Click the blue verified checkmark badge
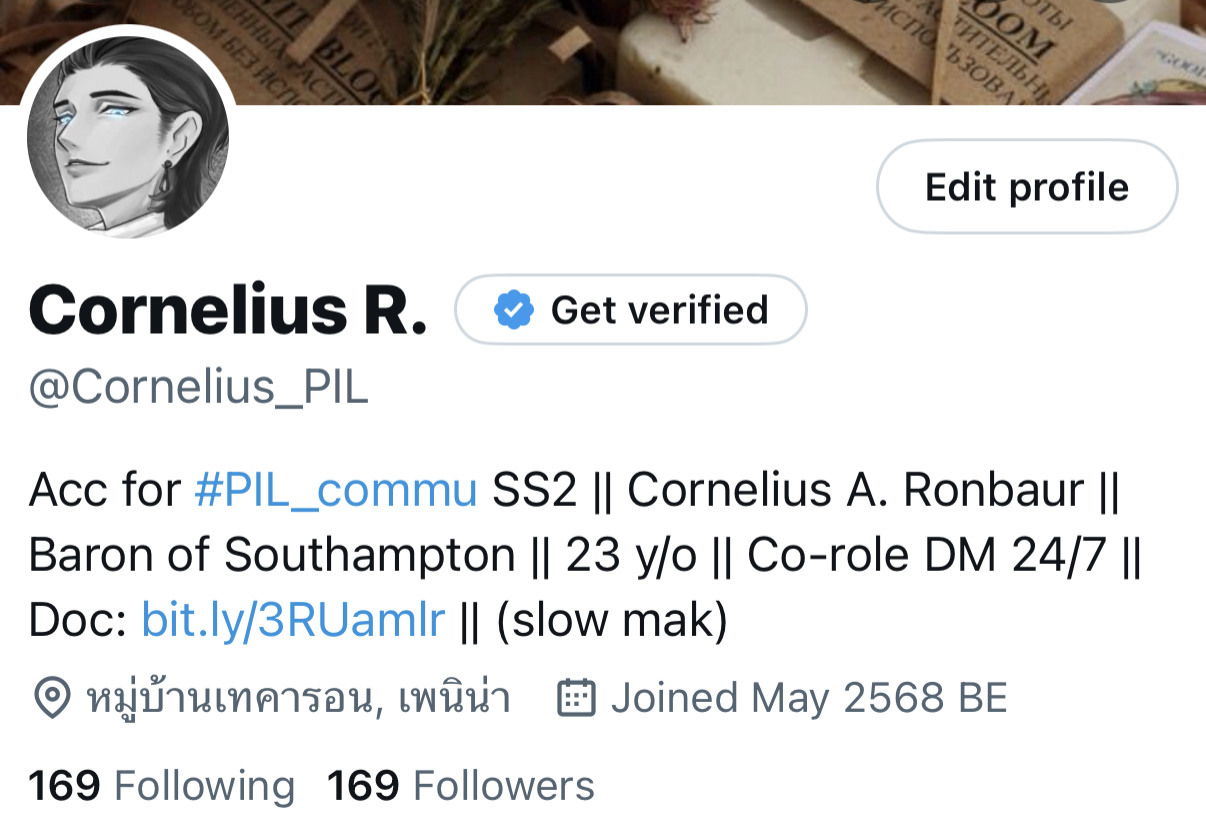This screenshot has height=820, width=1206. 514,310
